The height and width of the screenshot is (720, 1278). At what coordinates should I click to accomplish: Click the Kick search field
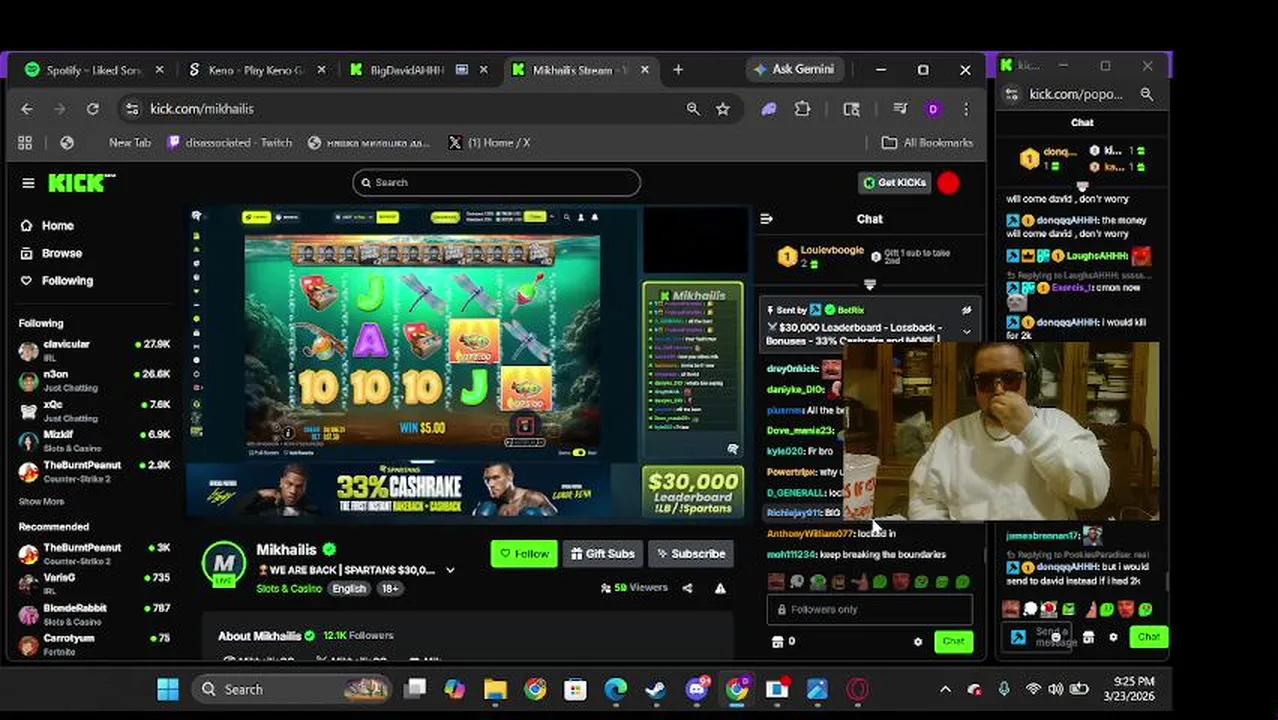(496, 183)
